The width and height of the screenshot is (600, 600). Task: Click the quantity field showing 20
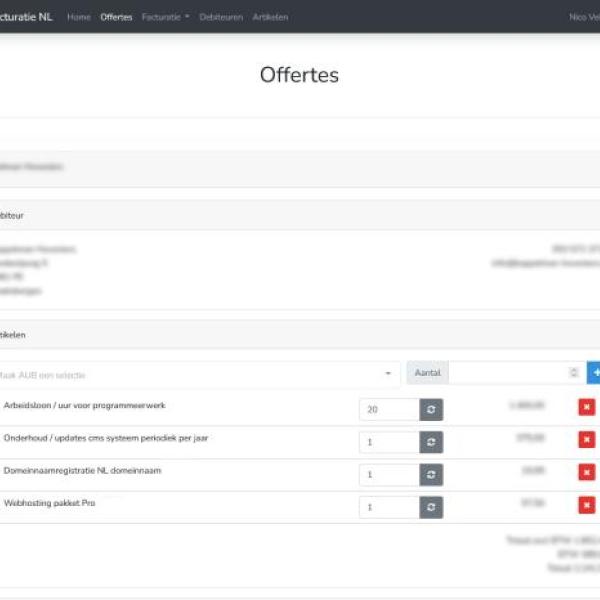[388, 410]
